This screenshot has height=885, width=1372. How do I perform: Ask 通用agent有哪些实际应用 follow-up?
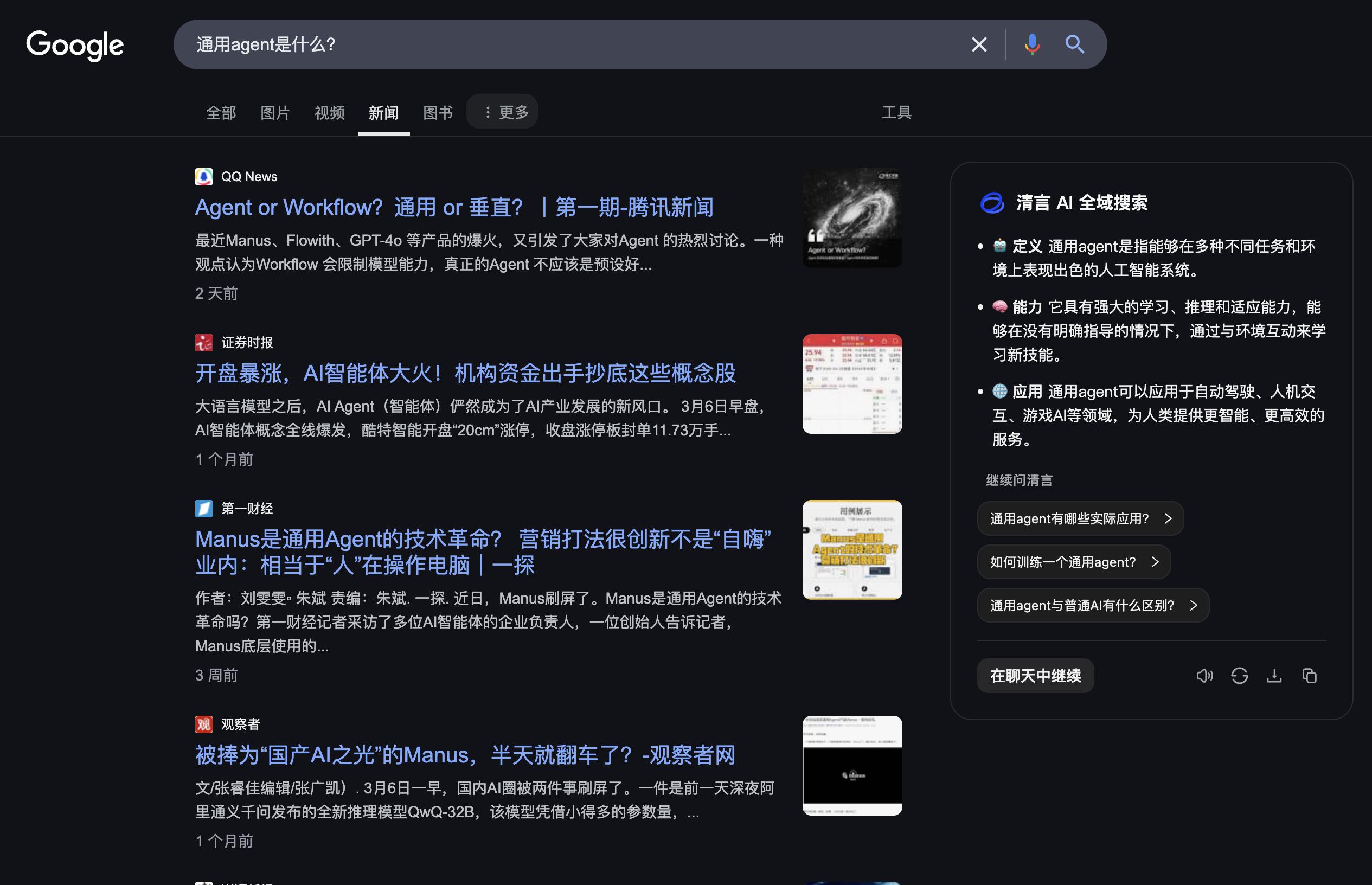[1080, 518]
